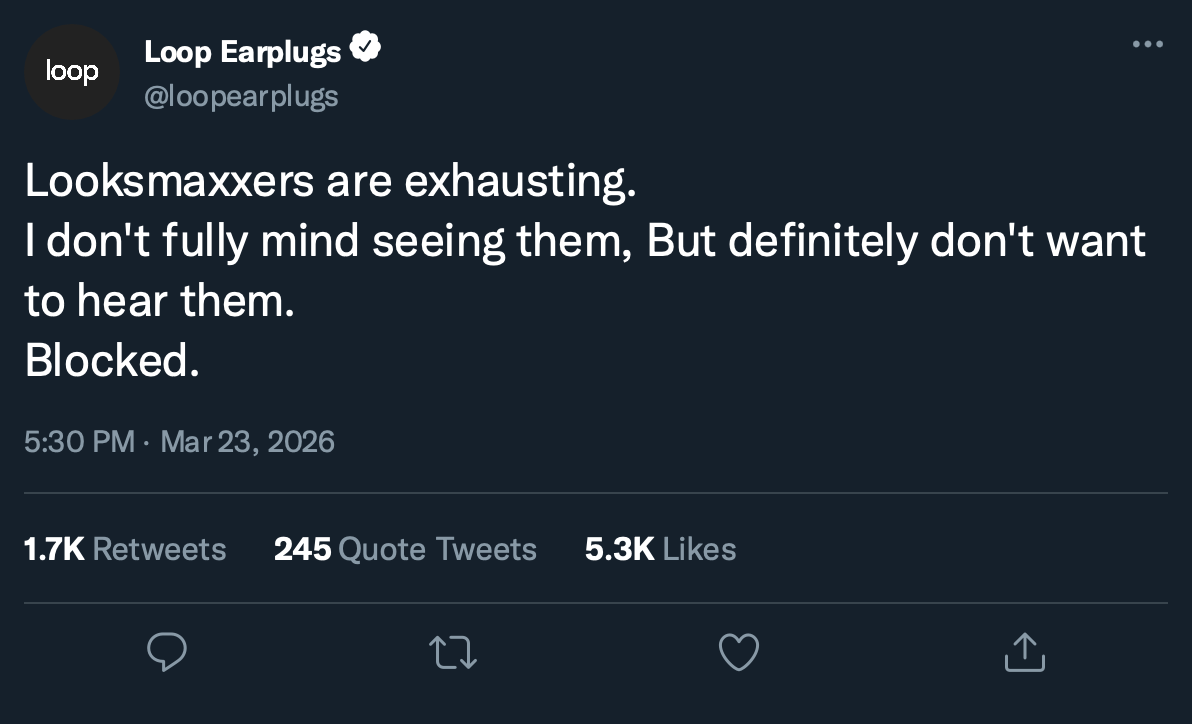Click the verified checkmark badge

(x=364, y=49)
